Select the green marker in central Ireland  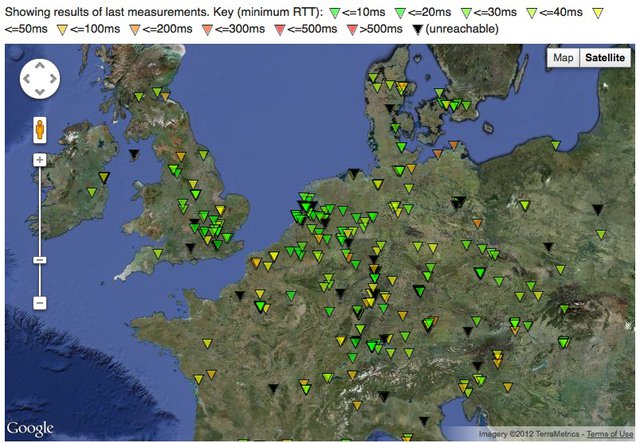91,192
